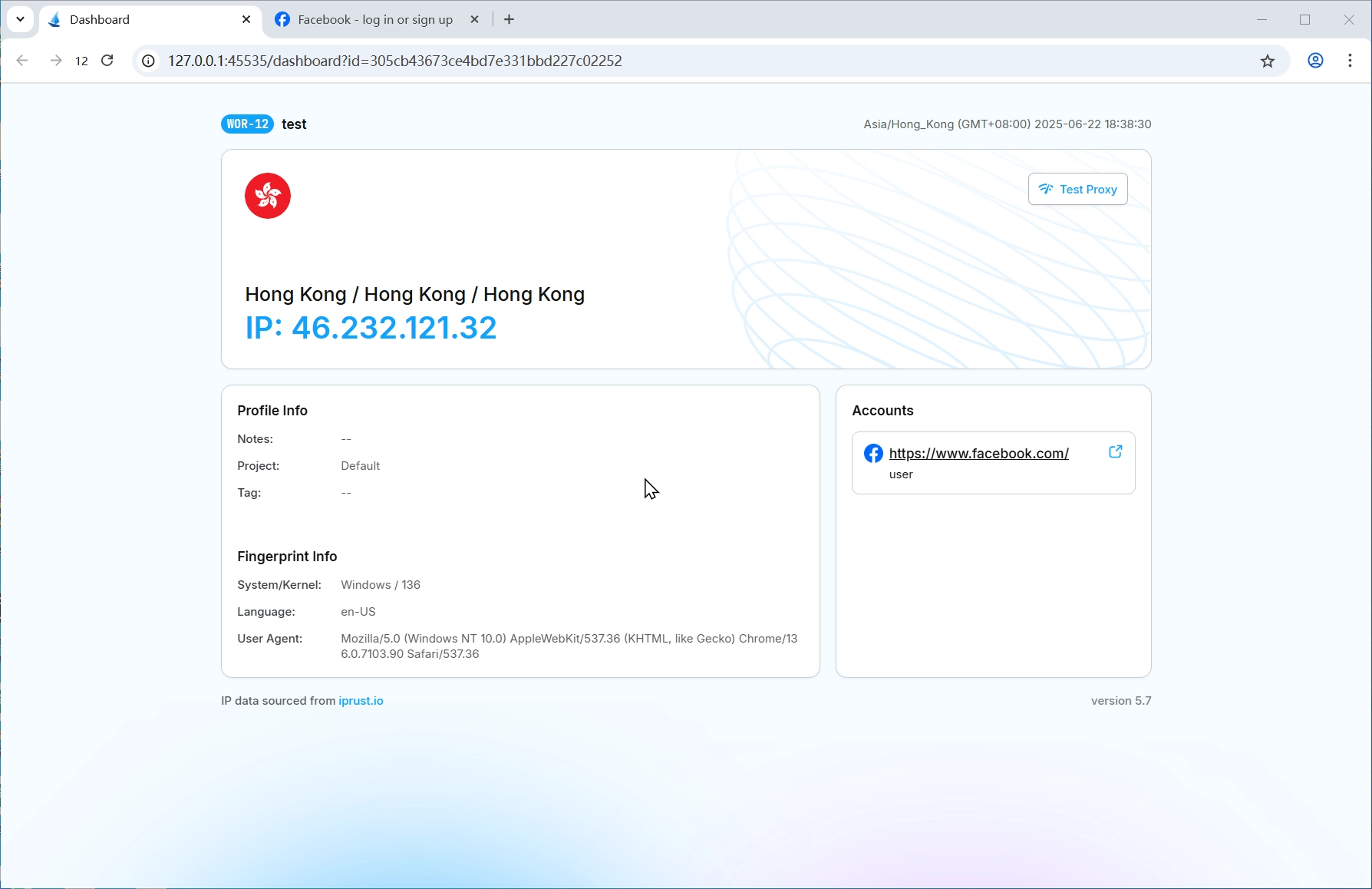Open a new browser tab
The height and width of the screenshot is (889, 1372).
pyautogui.click(x=509, y=20)
